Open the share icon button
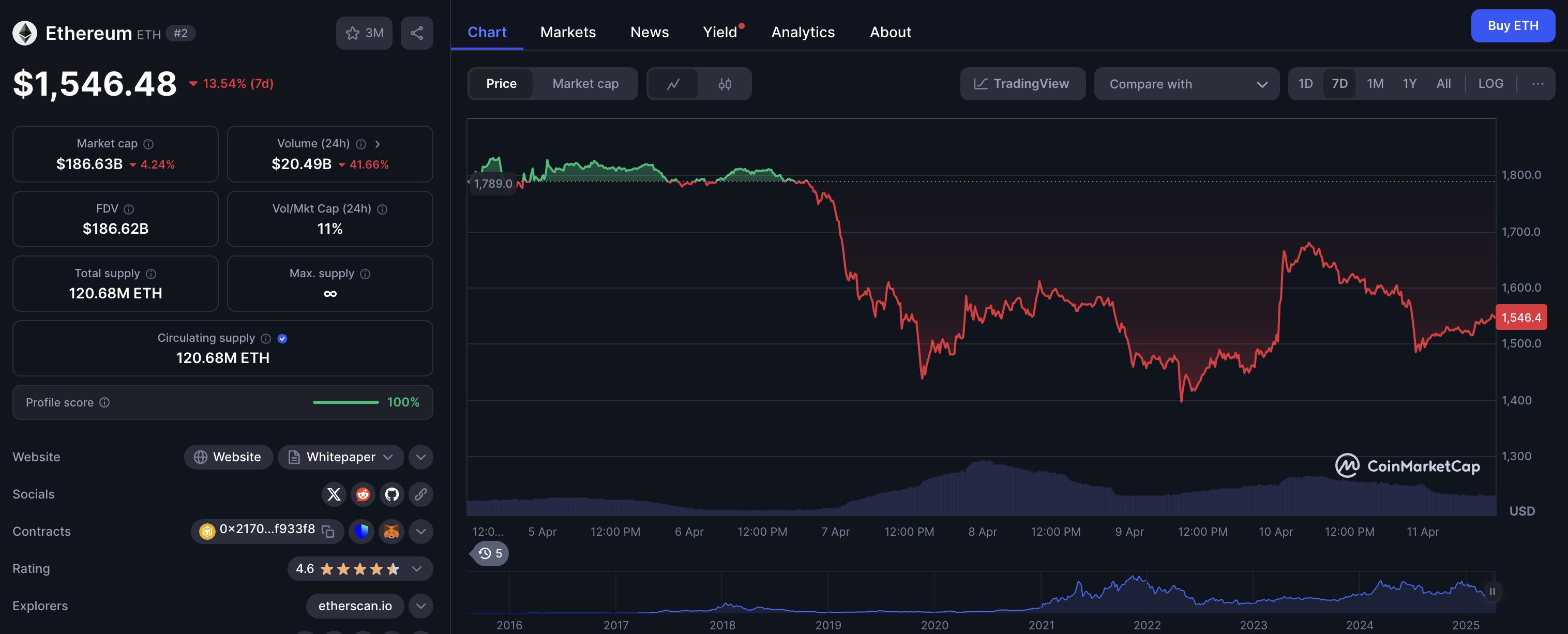Screen dimensions: 1568x634 417,33
